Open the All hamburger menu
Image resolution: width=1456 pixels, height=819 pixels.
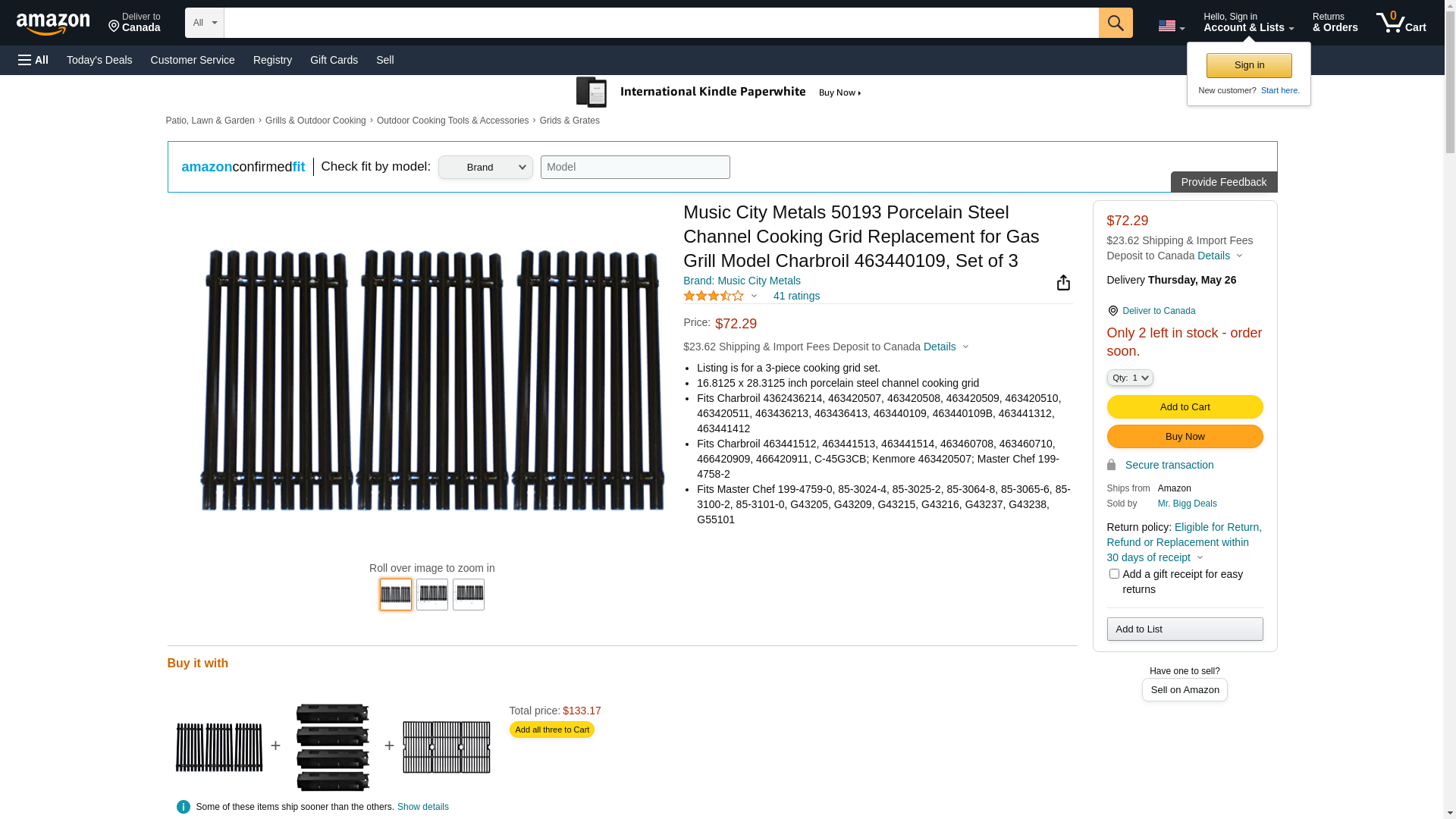pyautogui.click(x=33, y=60)
